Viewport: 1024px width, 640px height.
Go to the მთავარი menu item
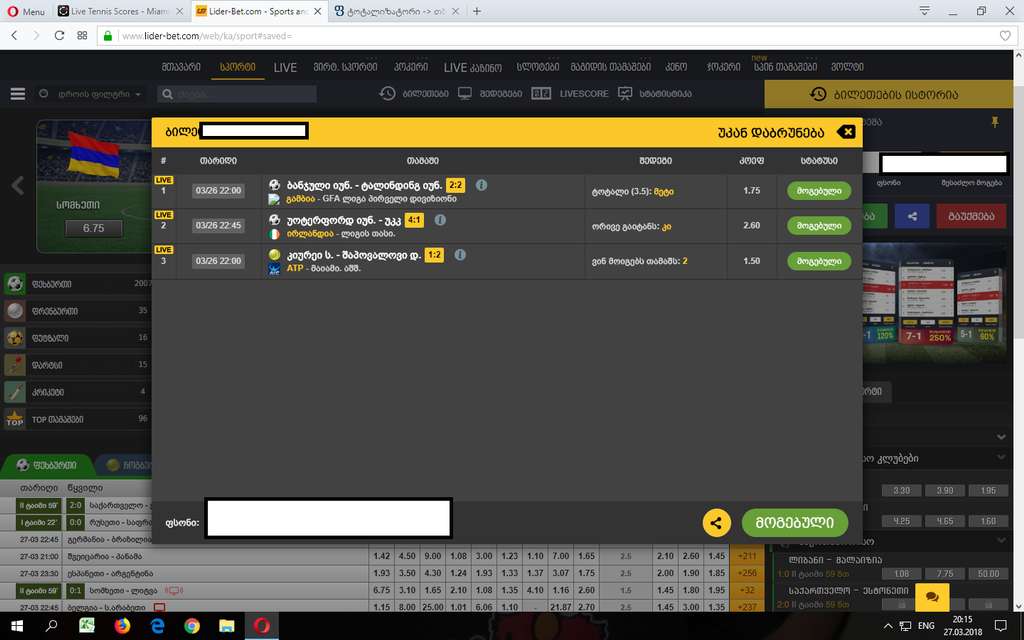[x=181, y=67]
